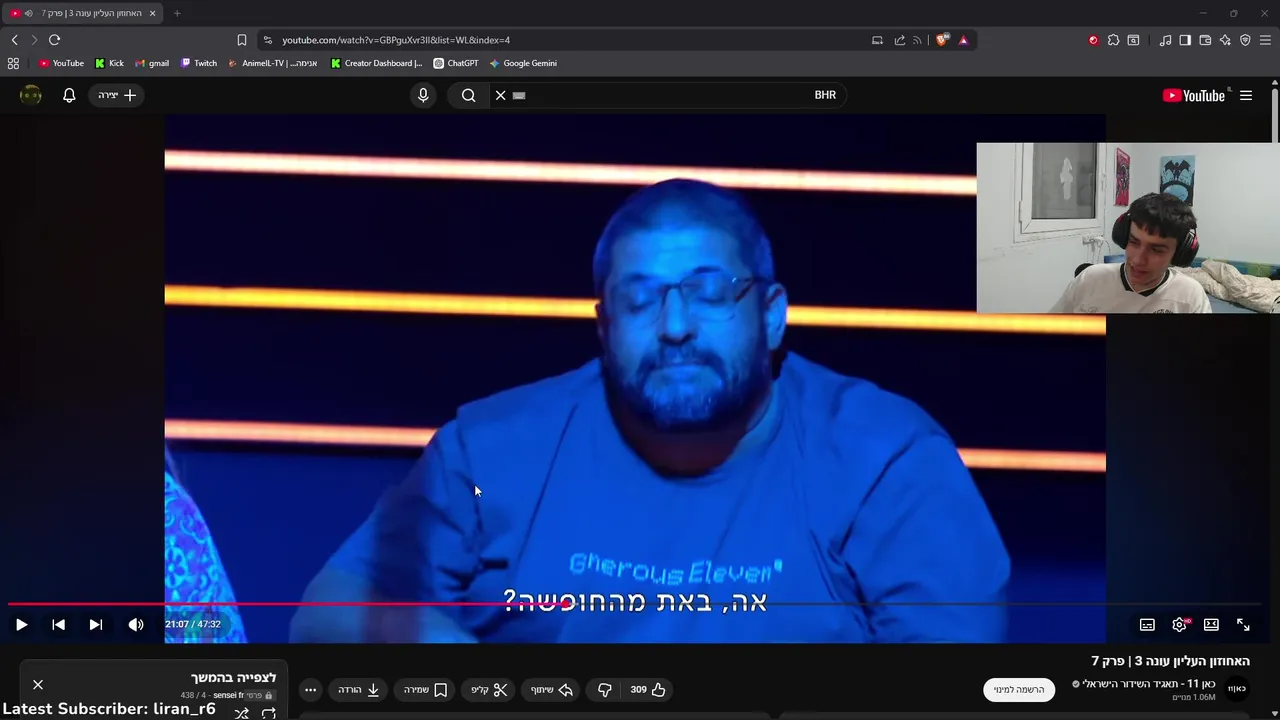Play the paused YouTube video
Viewport: 1280px width, 720px height.
pyautogui.click(x=21, y=624)
